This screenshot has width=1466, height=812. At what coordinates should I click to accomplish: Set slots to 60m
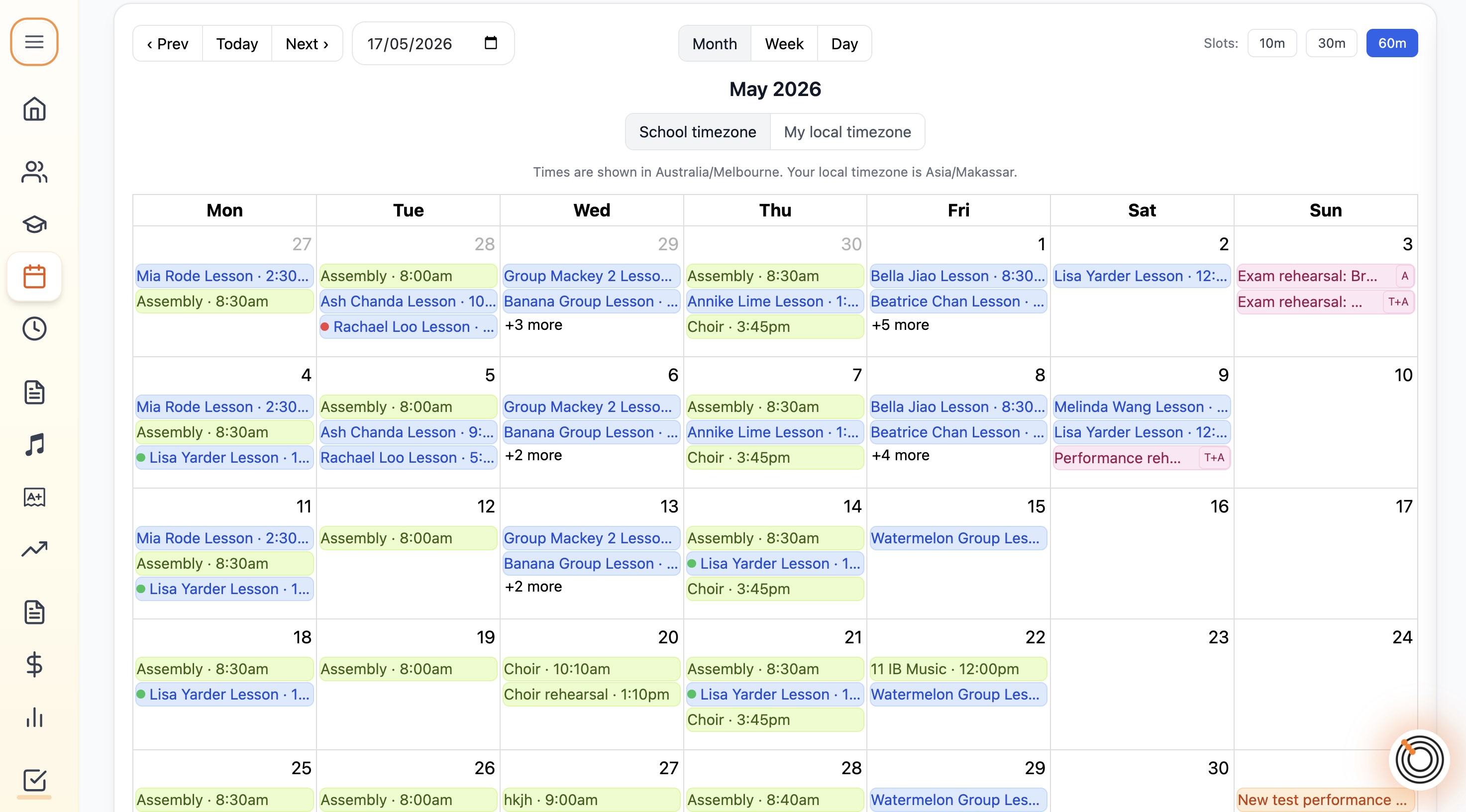pyautogui.click(x=1391, y=43)
